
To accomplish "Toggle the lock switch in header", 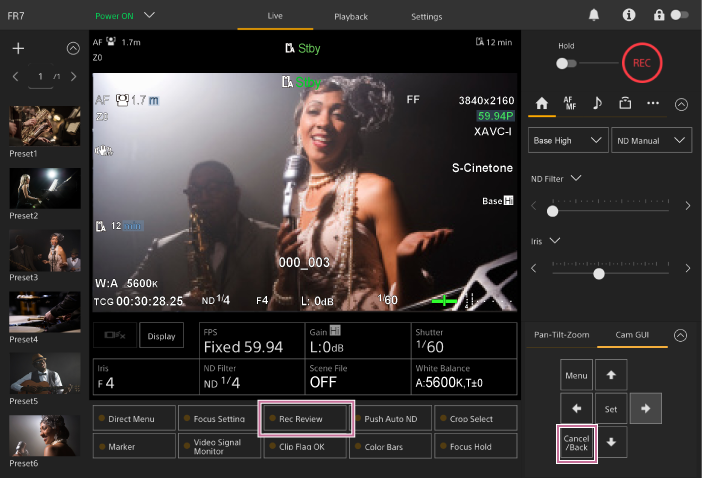I will [x=680, y=16].
